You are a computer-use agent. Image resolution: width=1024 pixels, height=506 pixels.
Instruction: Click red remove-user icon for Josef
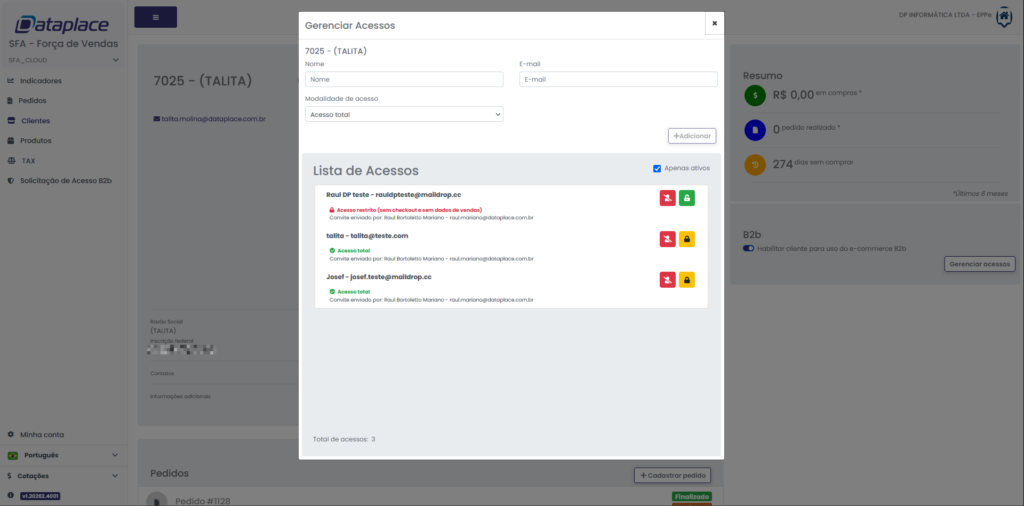click(x=667, y=279)
